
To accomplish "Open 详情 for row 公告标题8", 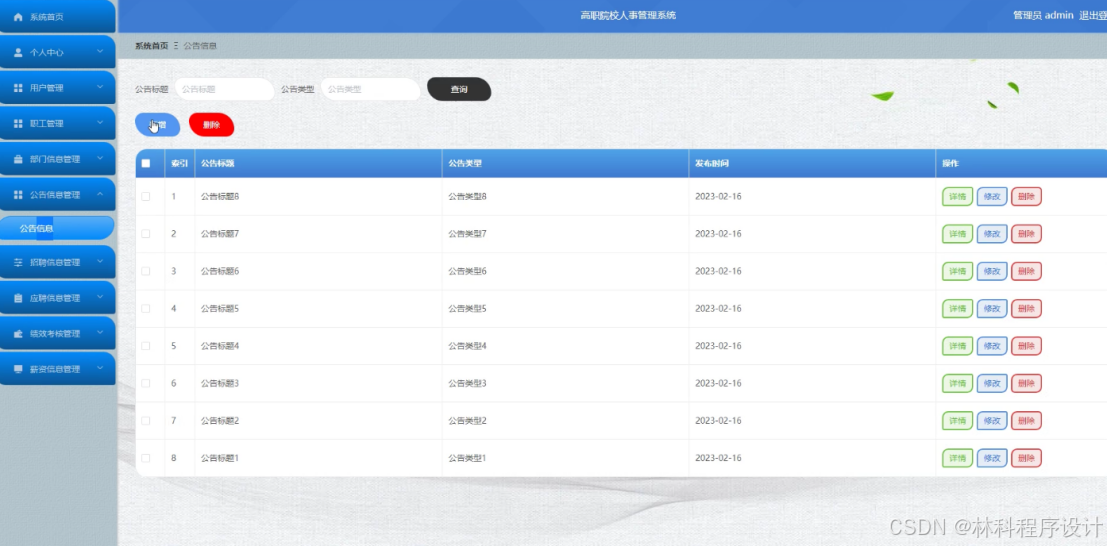I will (x=957, y=197).
